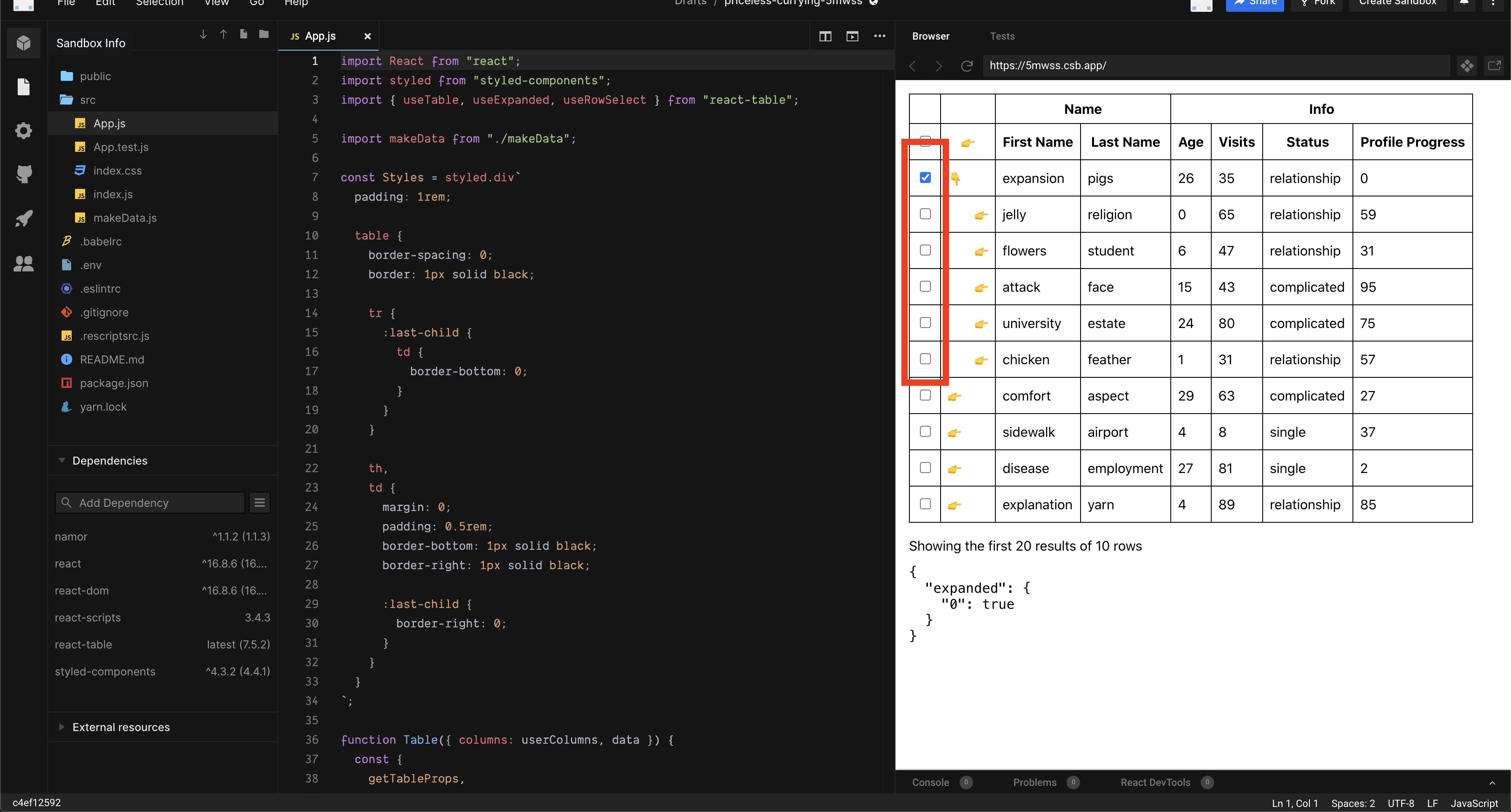This screenshot has height=812, width=1511.
Task: Switch to the Tests tab
Action: (x=1003, y=36)
